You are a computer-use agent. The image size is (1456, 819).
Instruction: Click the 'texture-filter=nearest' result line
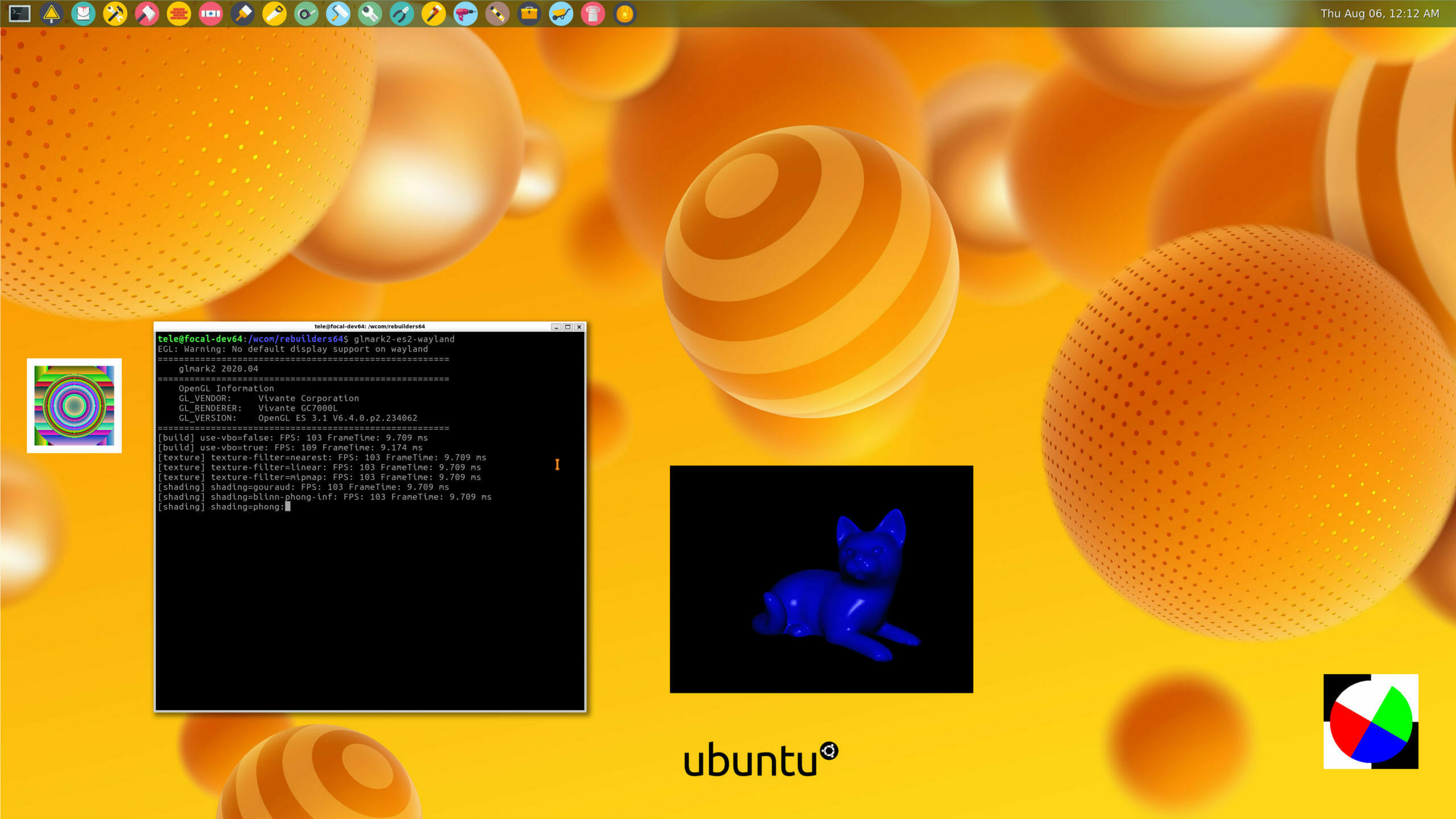(322, 457)
